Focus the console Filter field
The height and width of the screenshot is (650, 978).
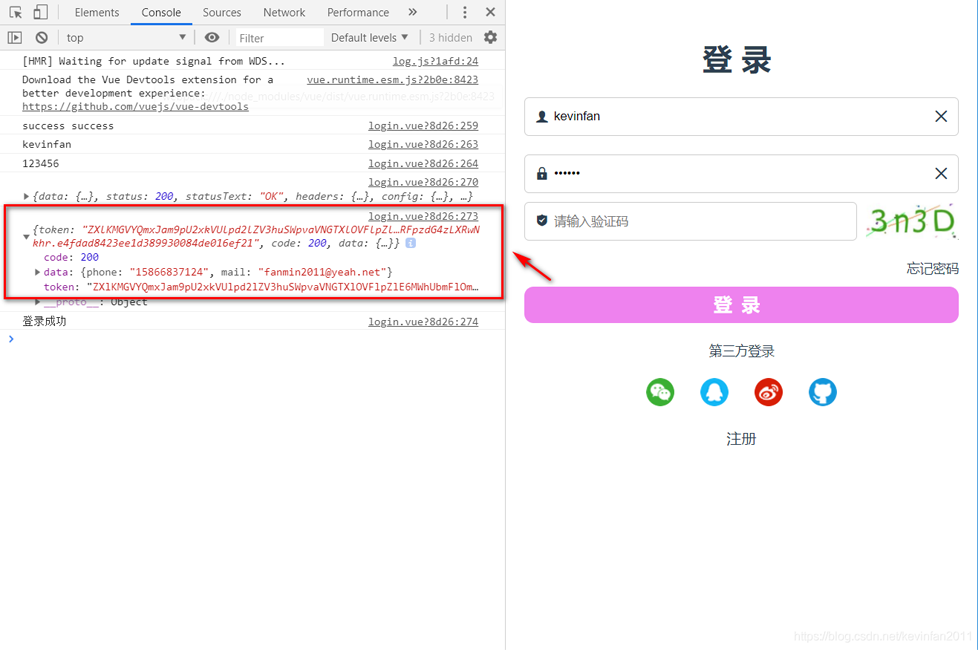279,38
